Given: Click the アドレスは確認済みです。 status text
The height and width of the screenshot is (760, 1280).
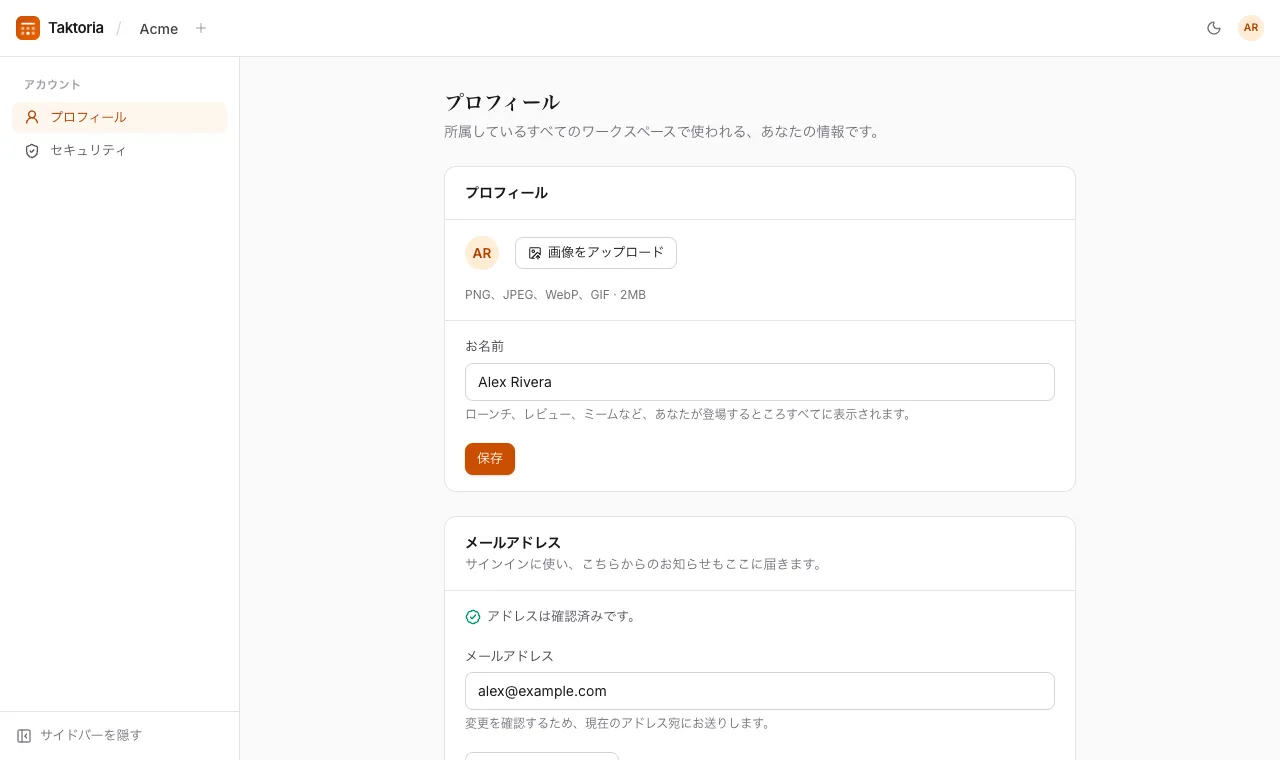Looking at the screenshot, I should click(562, 617).
